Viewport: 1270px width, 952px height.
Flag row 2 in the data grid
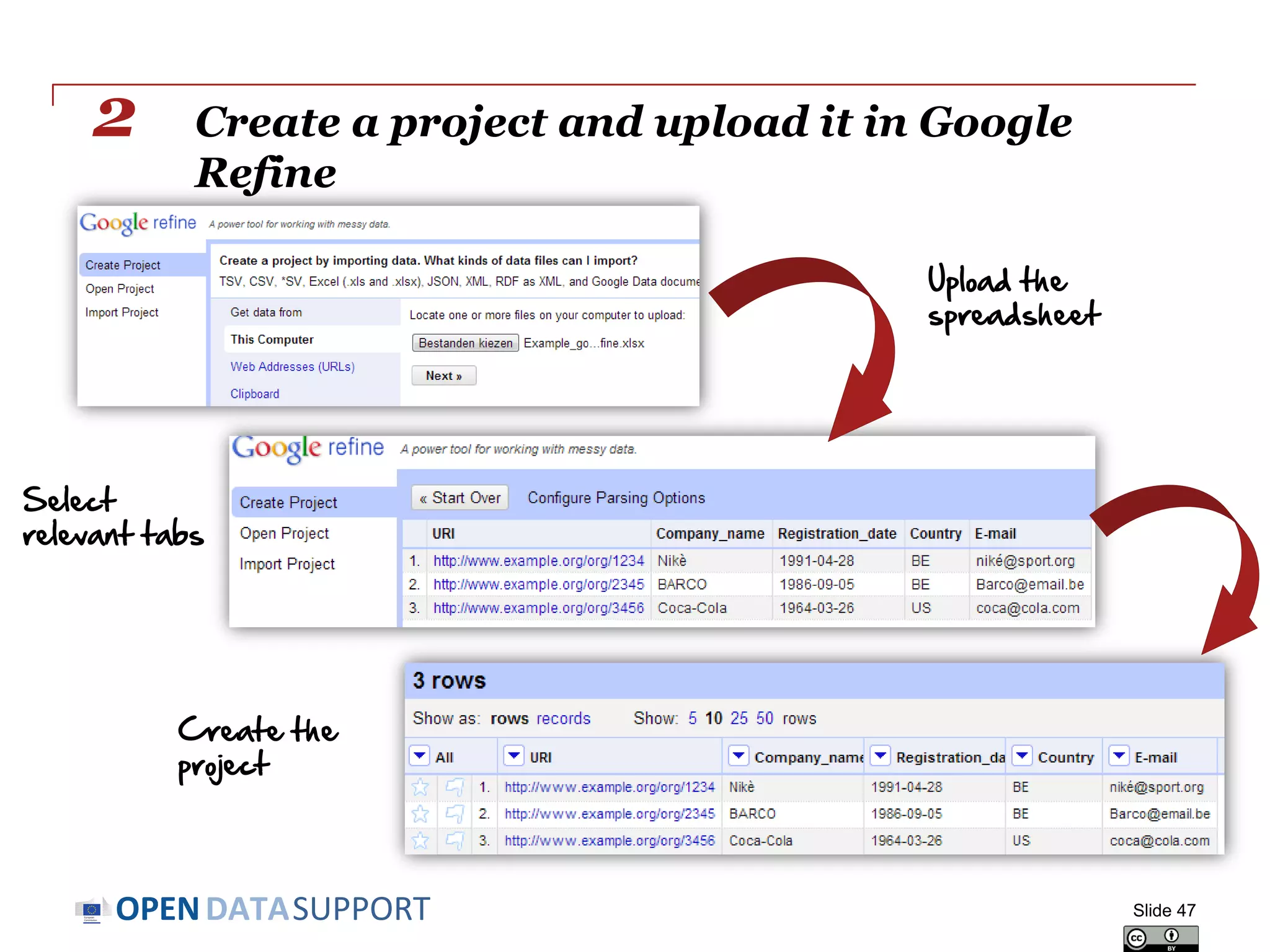point(455,814)
